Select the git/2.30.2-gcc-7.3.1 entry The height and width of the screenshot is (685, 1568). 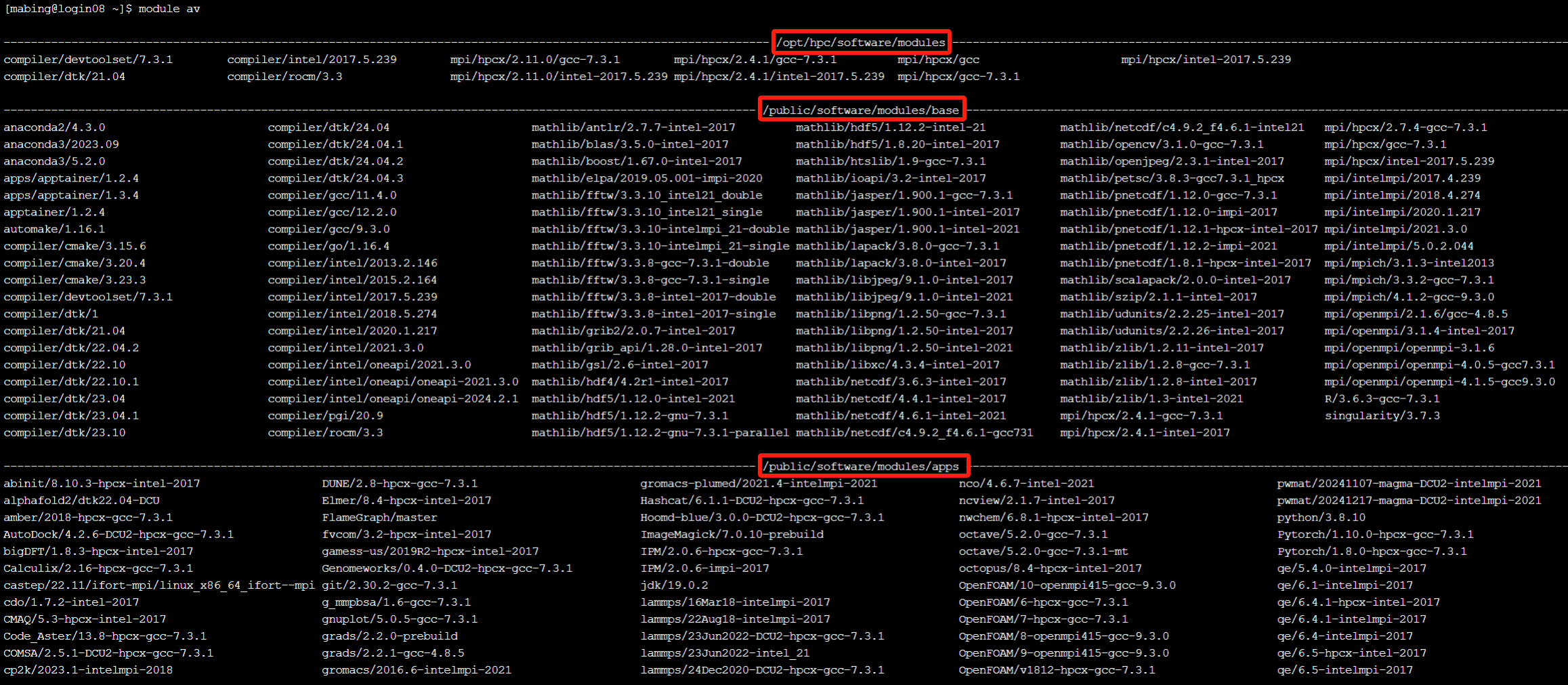coord(389,585)
